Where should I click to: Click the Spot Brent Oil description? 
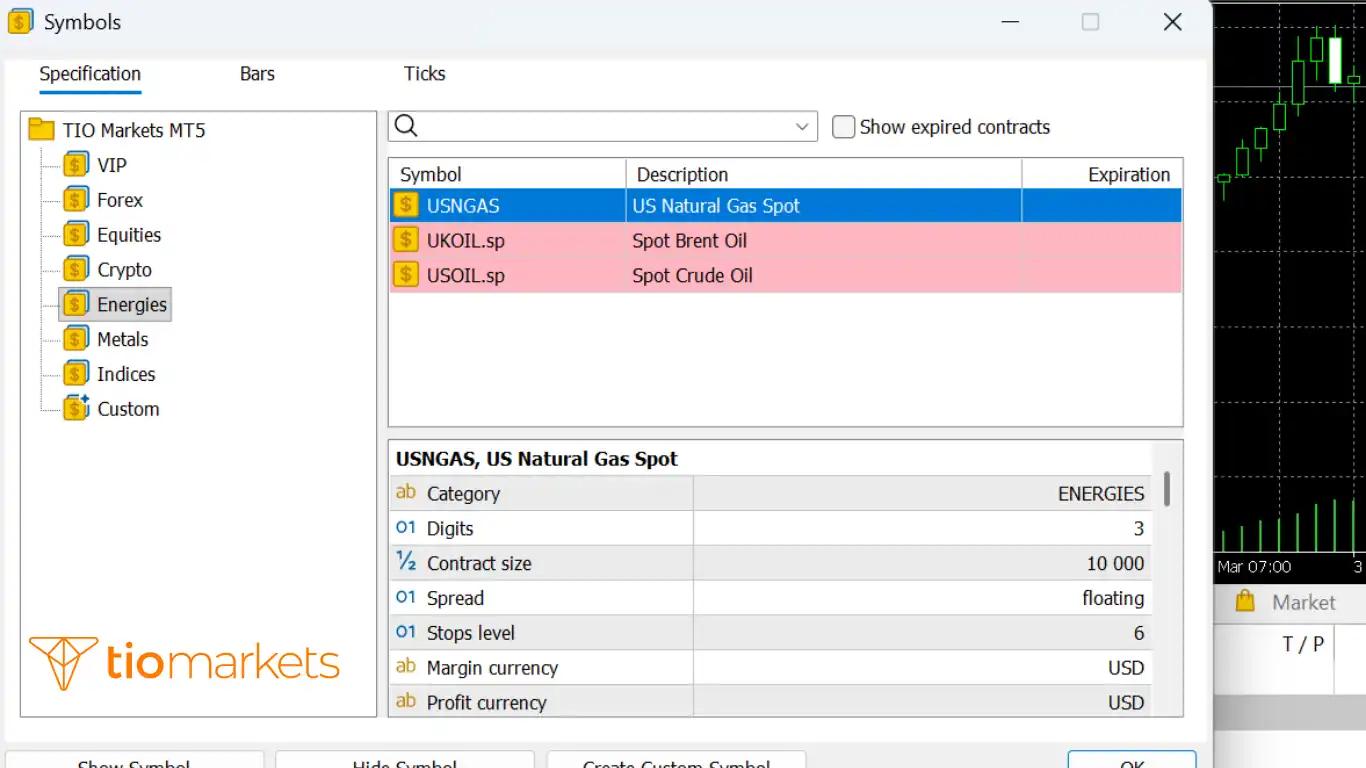point(689,240)
